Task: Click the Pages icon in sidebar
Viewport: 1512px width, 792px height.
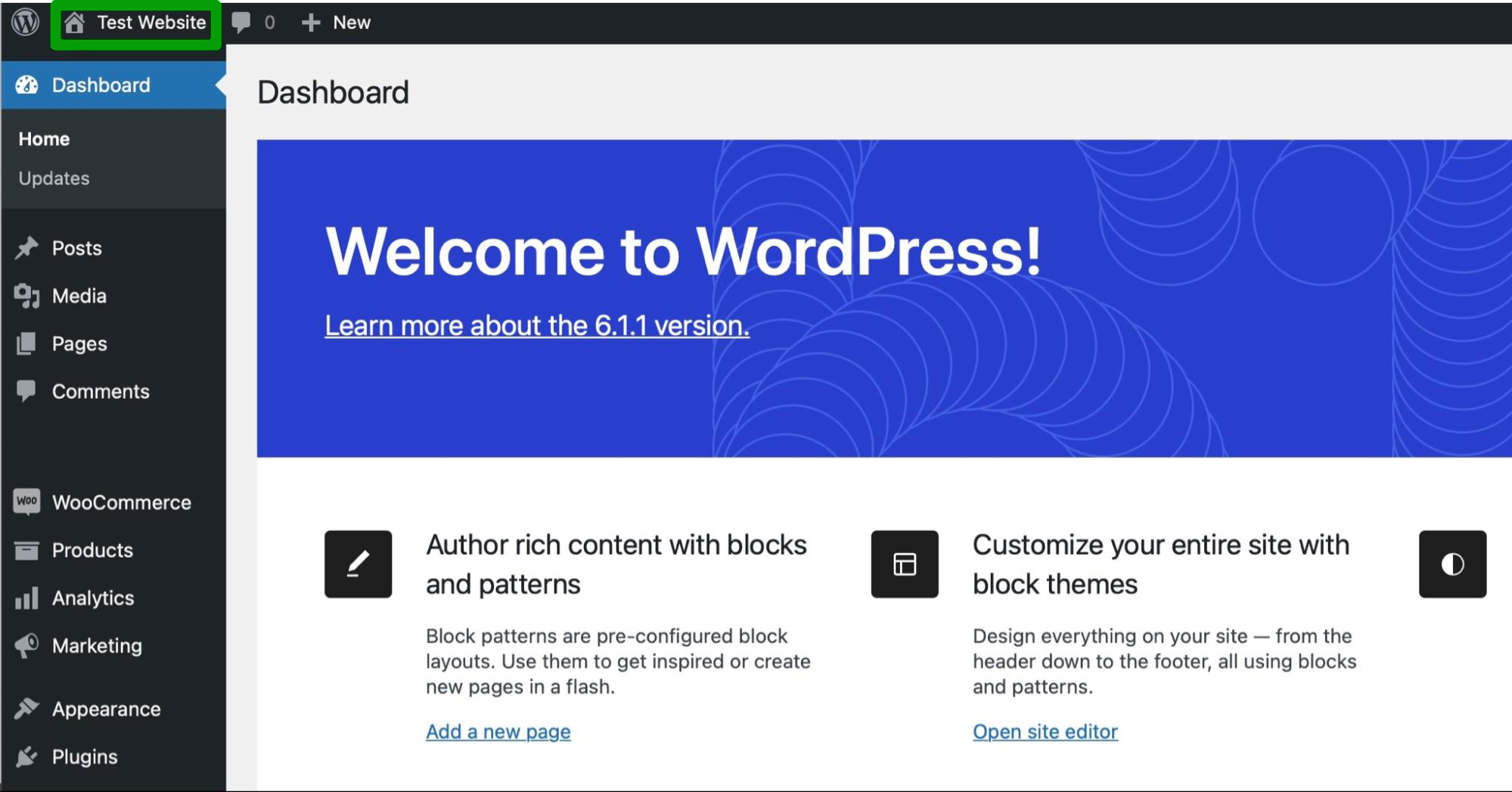Action: click(x=26, y=343)
